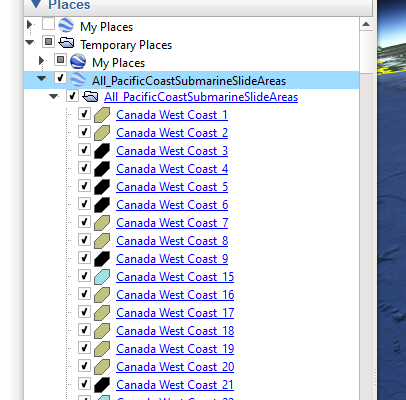Expand the top My Places node
Viewport: 406px width, 400px height.
pyautogui.click(x=29, y=24)
